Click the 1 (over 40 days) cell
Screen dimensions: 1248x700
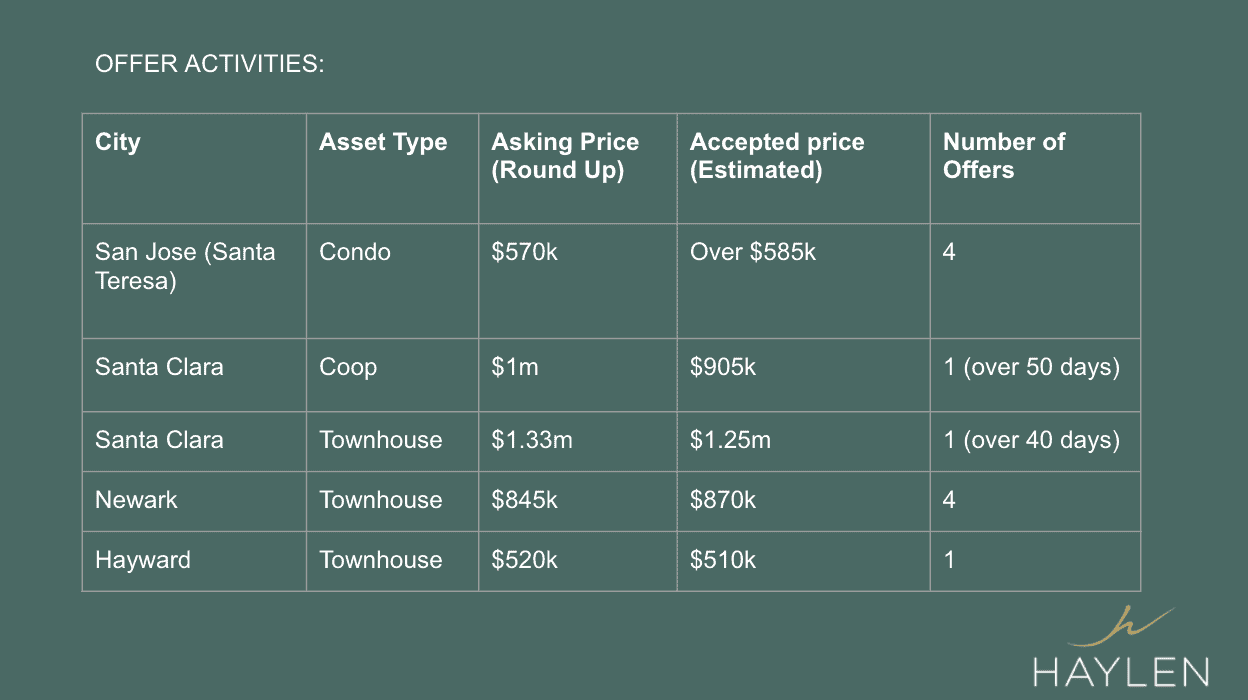point(1035,441)
